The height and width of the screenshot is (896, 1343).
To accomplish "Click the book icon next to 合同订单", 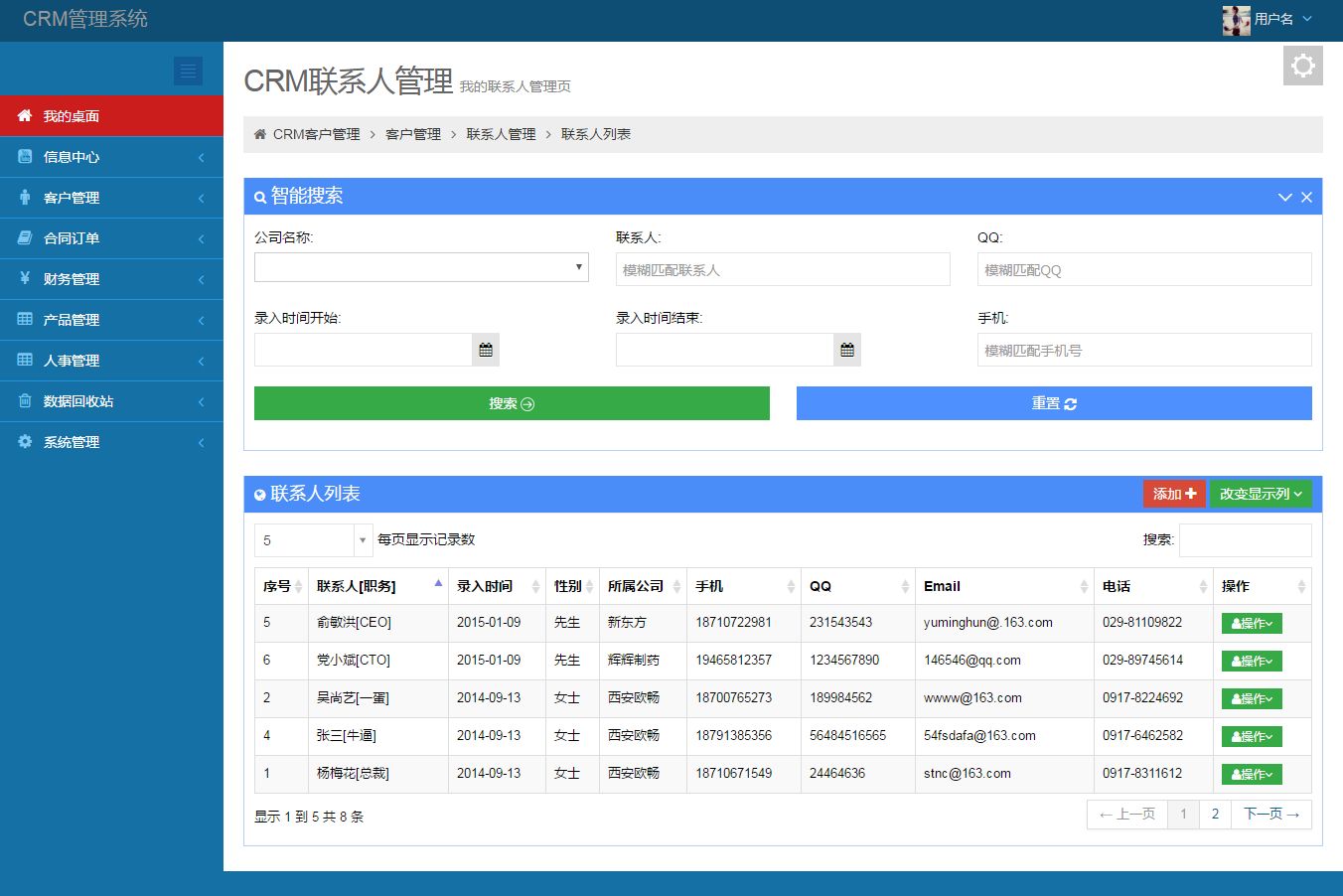I will 25,237.
